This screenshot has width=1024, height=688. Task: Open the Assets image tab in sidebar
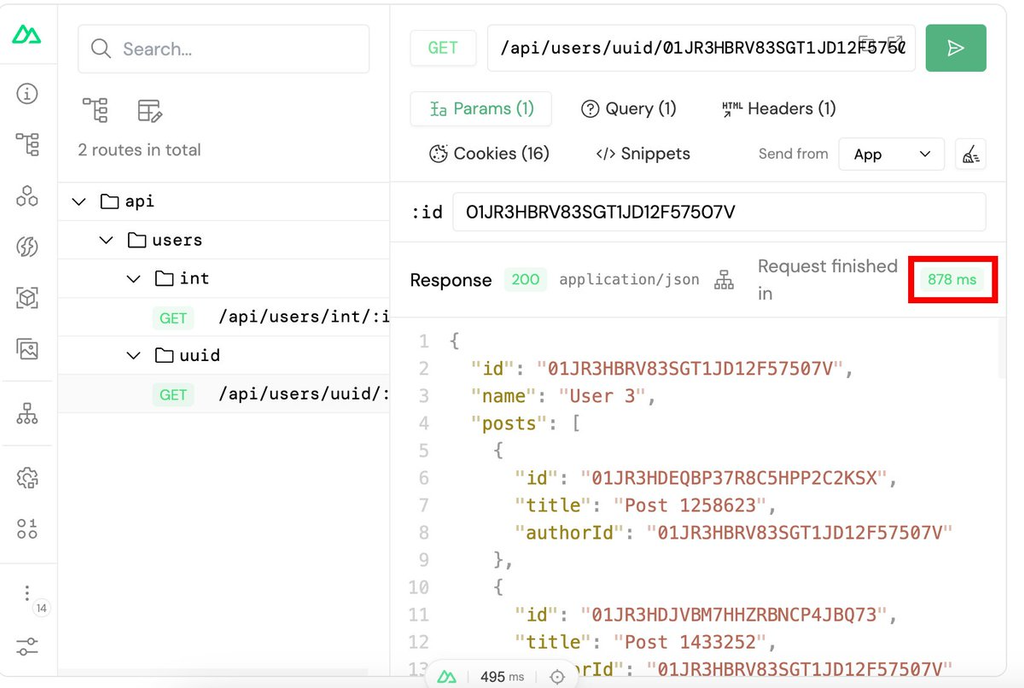tap(27, 349)
